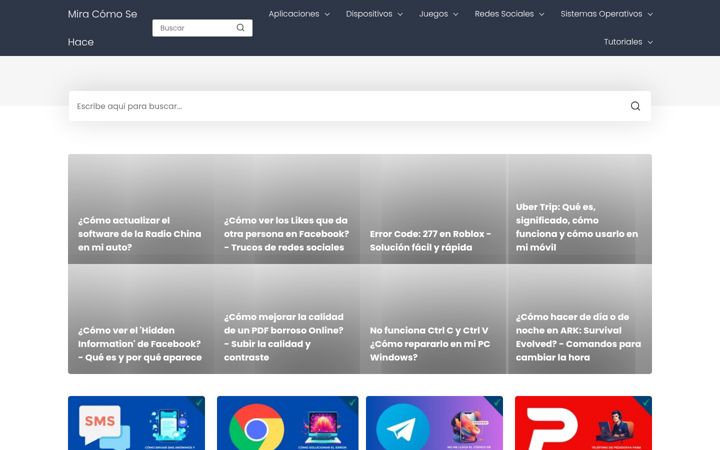This screenshot has height=450, width=720.
Task: Open the Telegram article thumbnail
Action: (434, 423)
